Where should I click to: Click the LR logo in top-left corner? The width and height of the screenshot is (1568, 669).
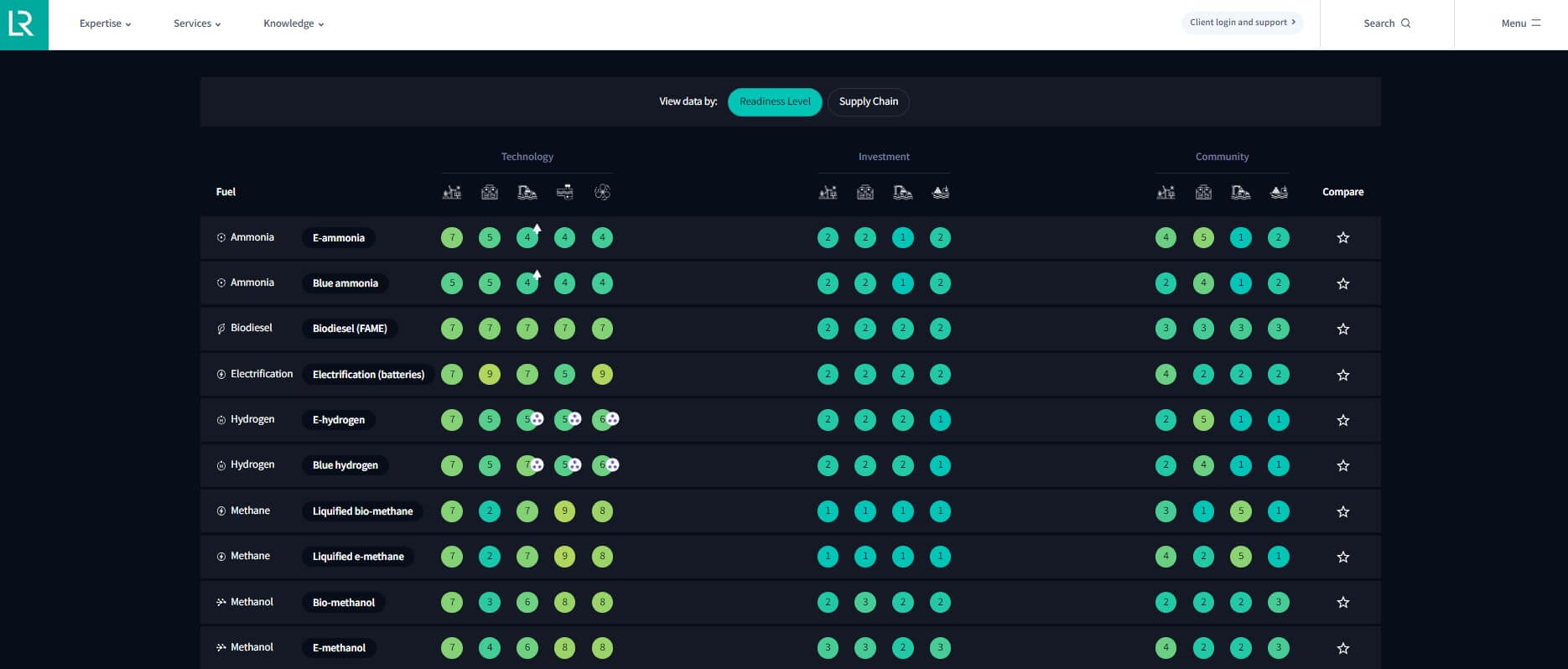(23, 24)
